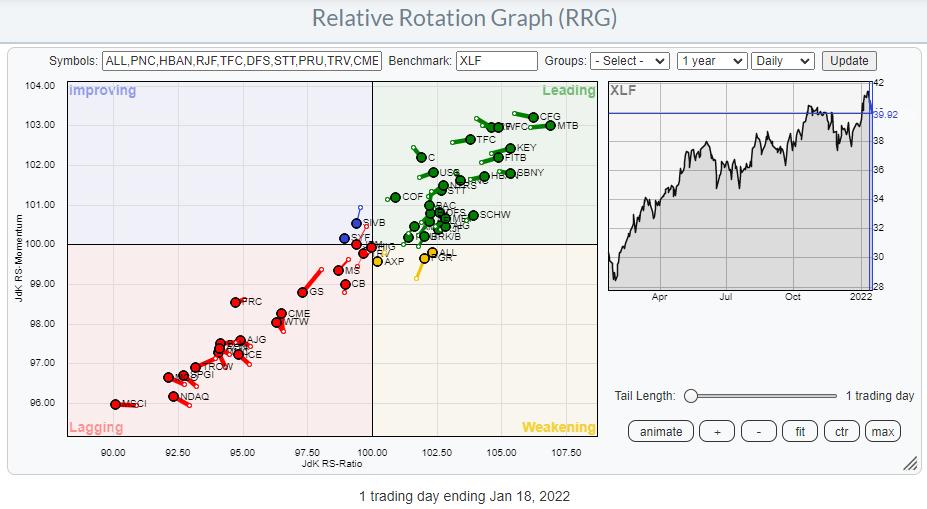Start playback with the animate button

(x=661, y=431)
